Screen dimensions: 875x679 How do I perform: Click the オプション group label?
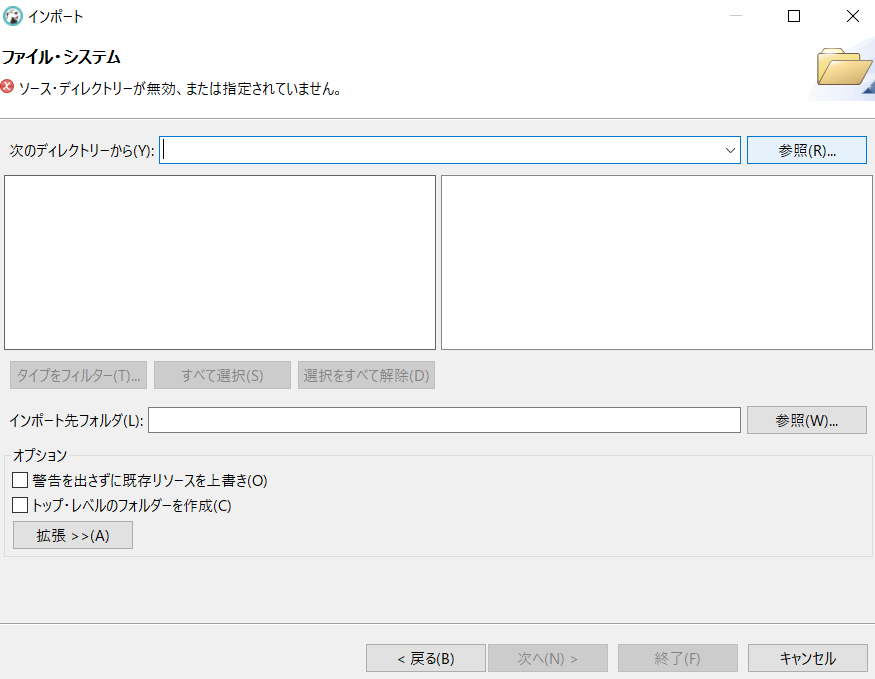point(40,455)
